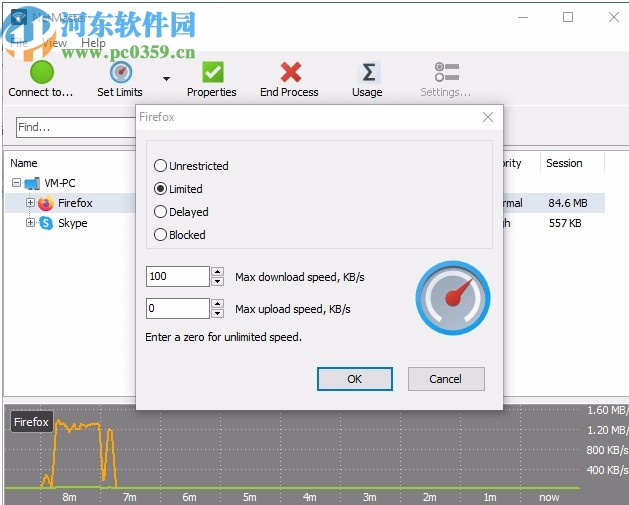Click the Name column header
This screenshot has height=505, width=629.
tap(24, 163)
